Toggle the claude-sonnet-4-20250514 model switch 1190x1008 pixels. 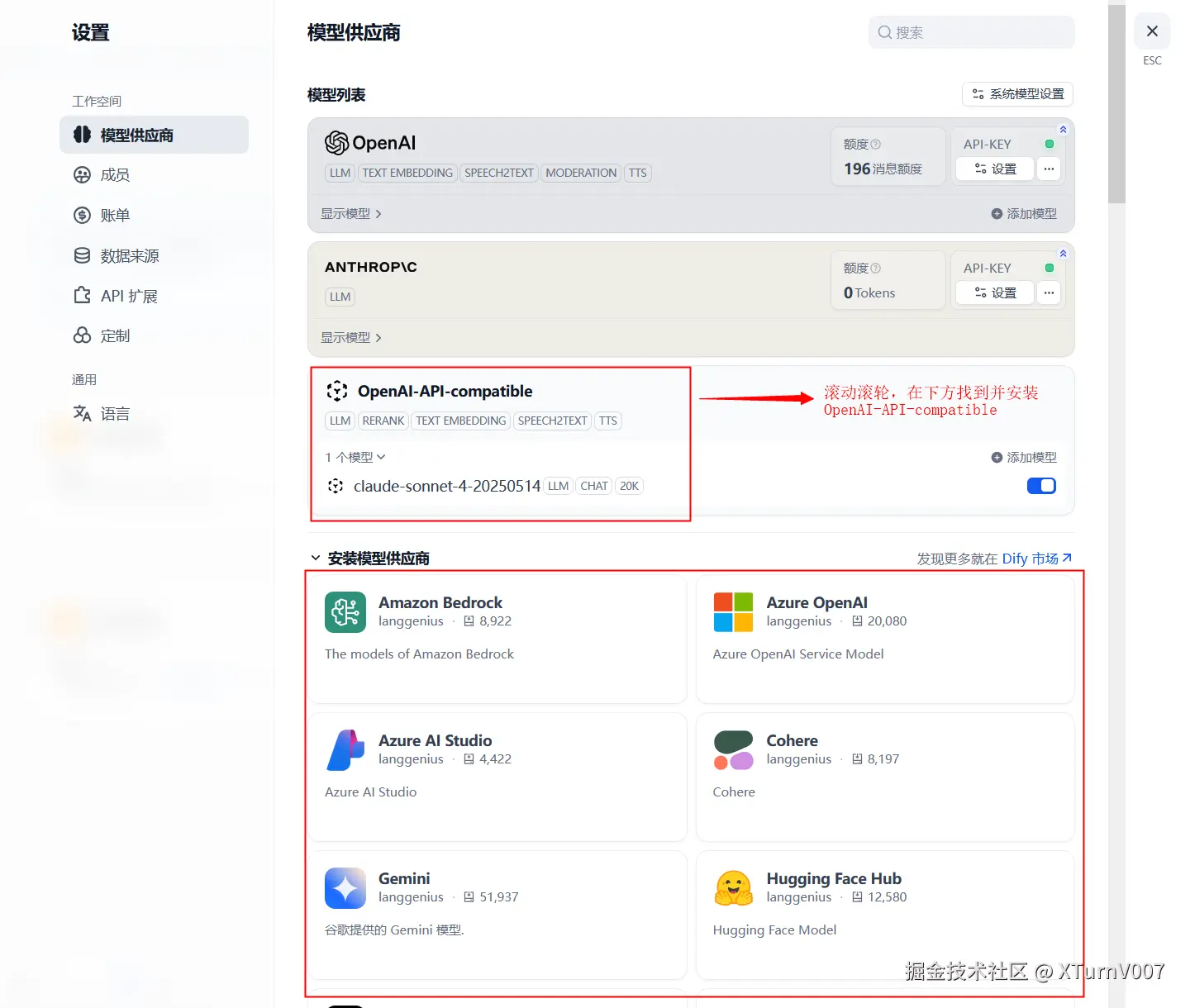(x=1041, y=486)
